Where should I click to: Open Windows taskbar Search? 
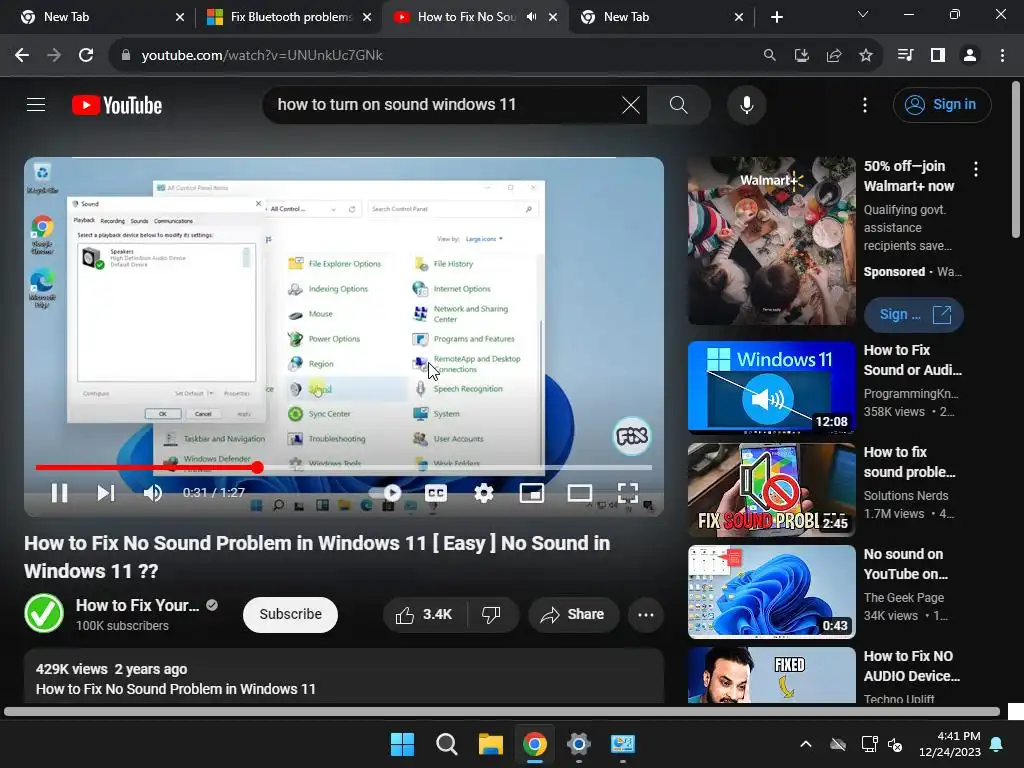tap(447, 744)
